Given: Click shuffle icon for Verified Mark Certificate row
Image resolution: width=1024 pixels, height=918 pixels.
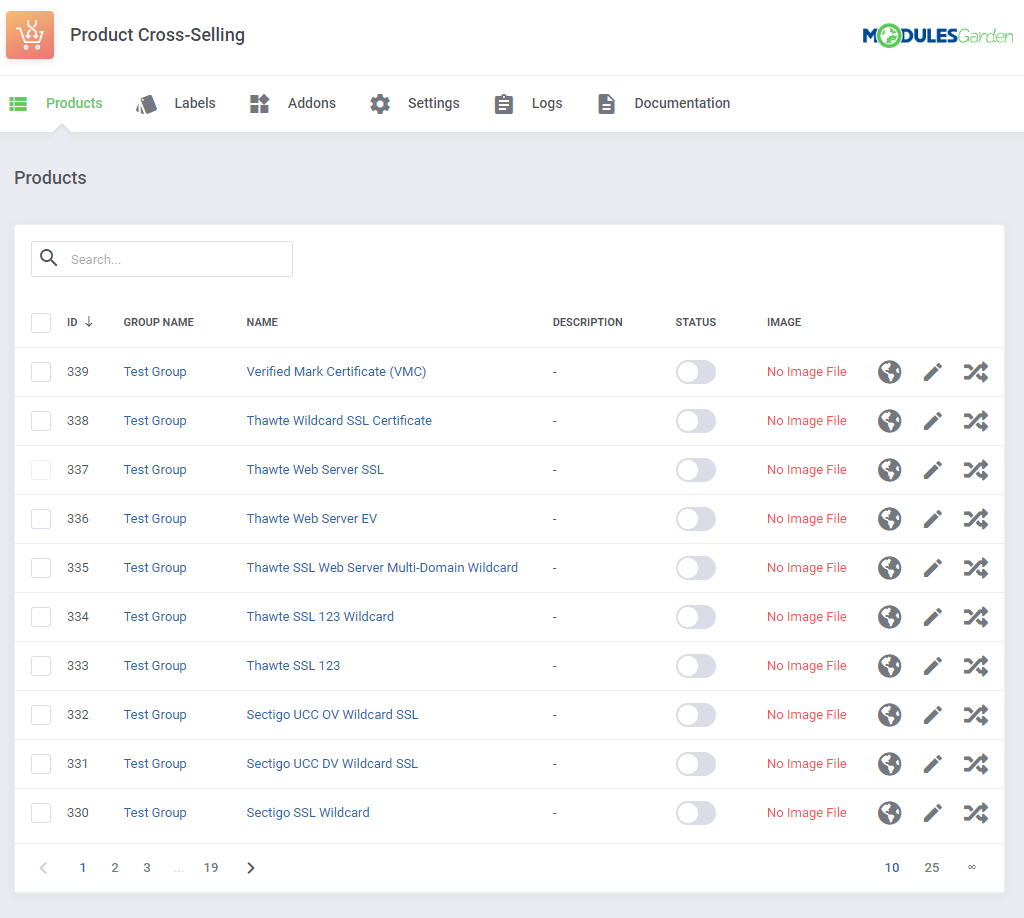Looking at the screenshot, I should click(x=976, y=372).
